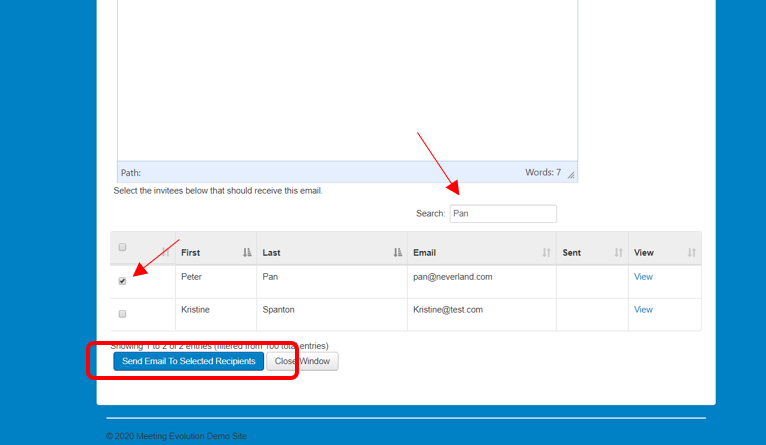The height and width of the screenshot is (445, 766).
Task: Toggle the select-all checkbox in table header
Action: point(123,247)
